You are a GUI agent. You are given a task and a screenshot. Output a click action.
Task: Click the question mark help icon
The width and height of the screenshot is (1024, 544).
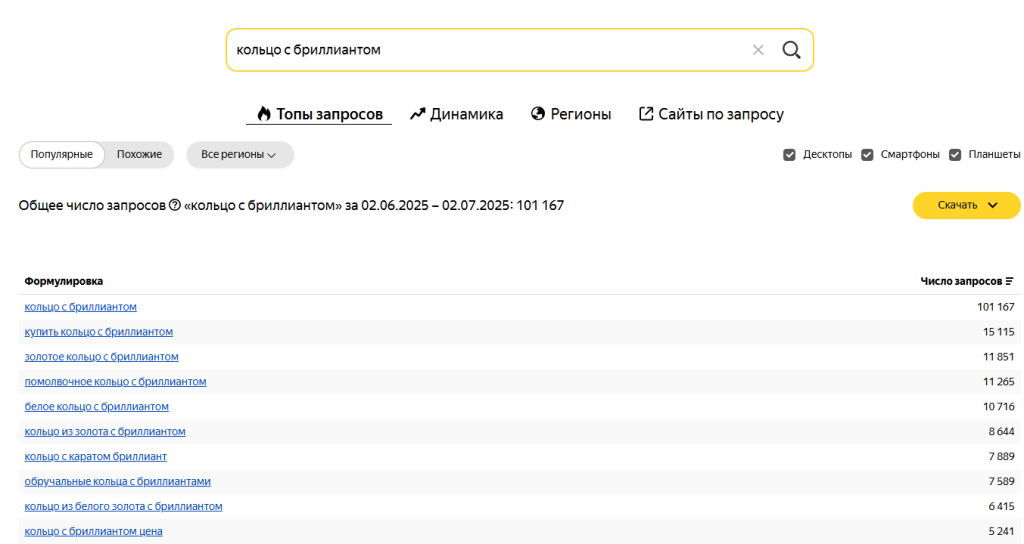click(x=175, y=205)
